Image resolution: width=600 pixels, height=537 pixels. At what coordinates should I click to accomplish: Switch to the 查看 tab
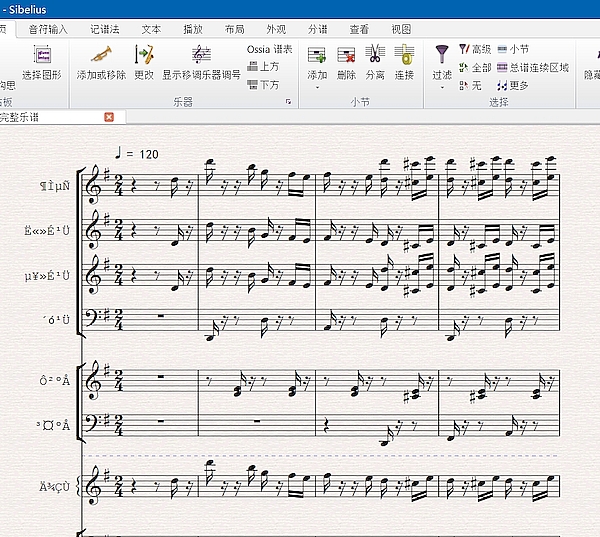click(359, 29)
